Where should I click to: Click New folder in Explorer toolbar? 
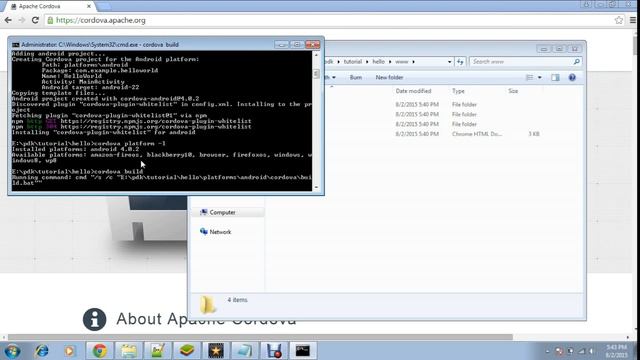point(389,78)
